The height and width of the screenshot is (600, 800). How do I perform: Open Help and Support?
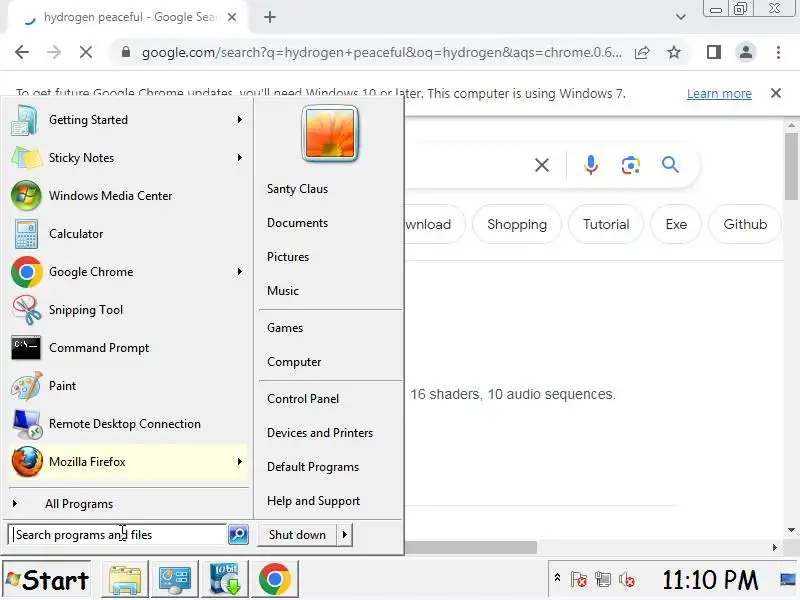click(313, 501)
